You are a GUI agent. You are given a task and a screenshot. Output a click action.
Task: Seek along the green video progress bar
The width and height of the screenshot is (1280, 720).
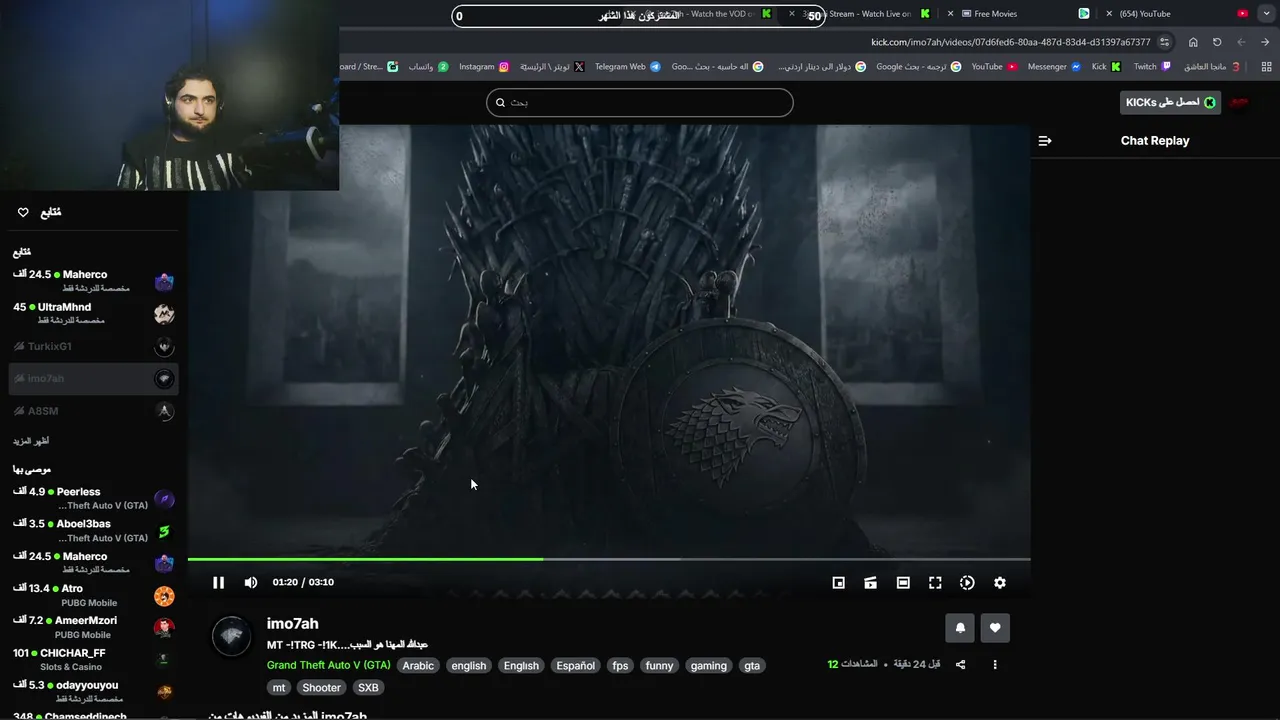[x=609, y=559]
